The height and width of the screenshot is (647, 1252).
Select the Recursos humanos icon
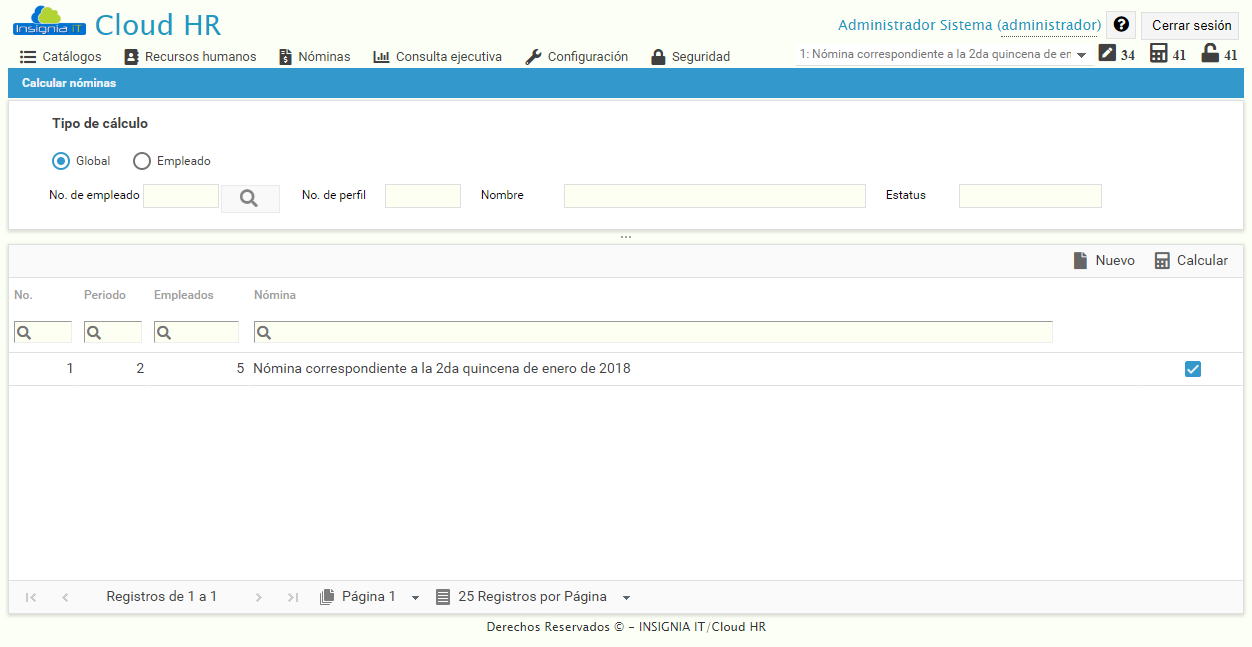coord(131,57)
